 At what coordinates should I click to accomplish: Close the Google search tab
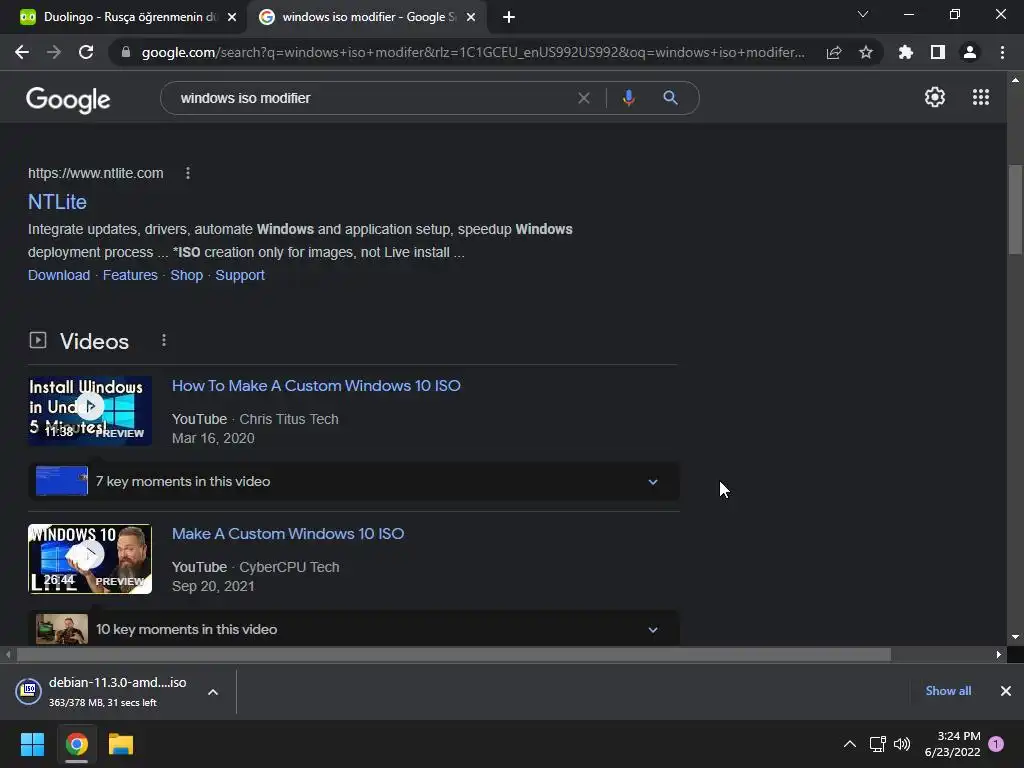click(471, 17)
